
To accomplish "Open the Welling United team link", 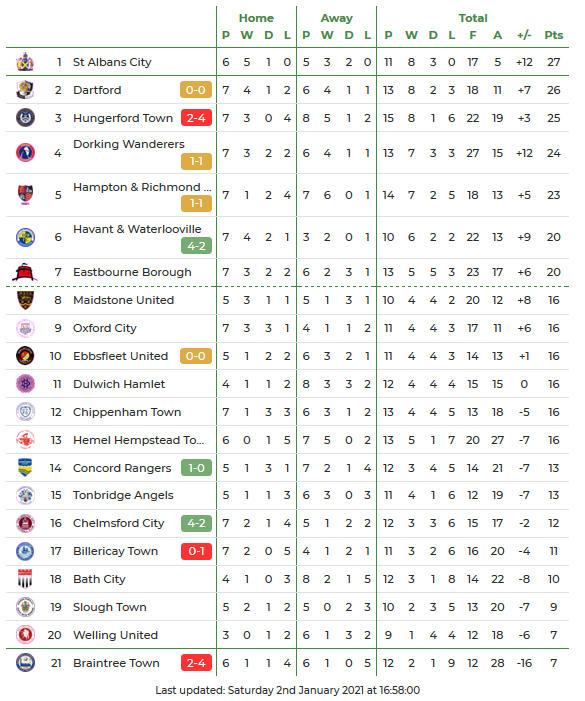I will coord(115,635).
